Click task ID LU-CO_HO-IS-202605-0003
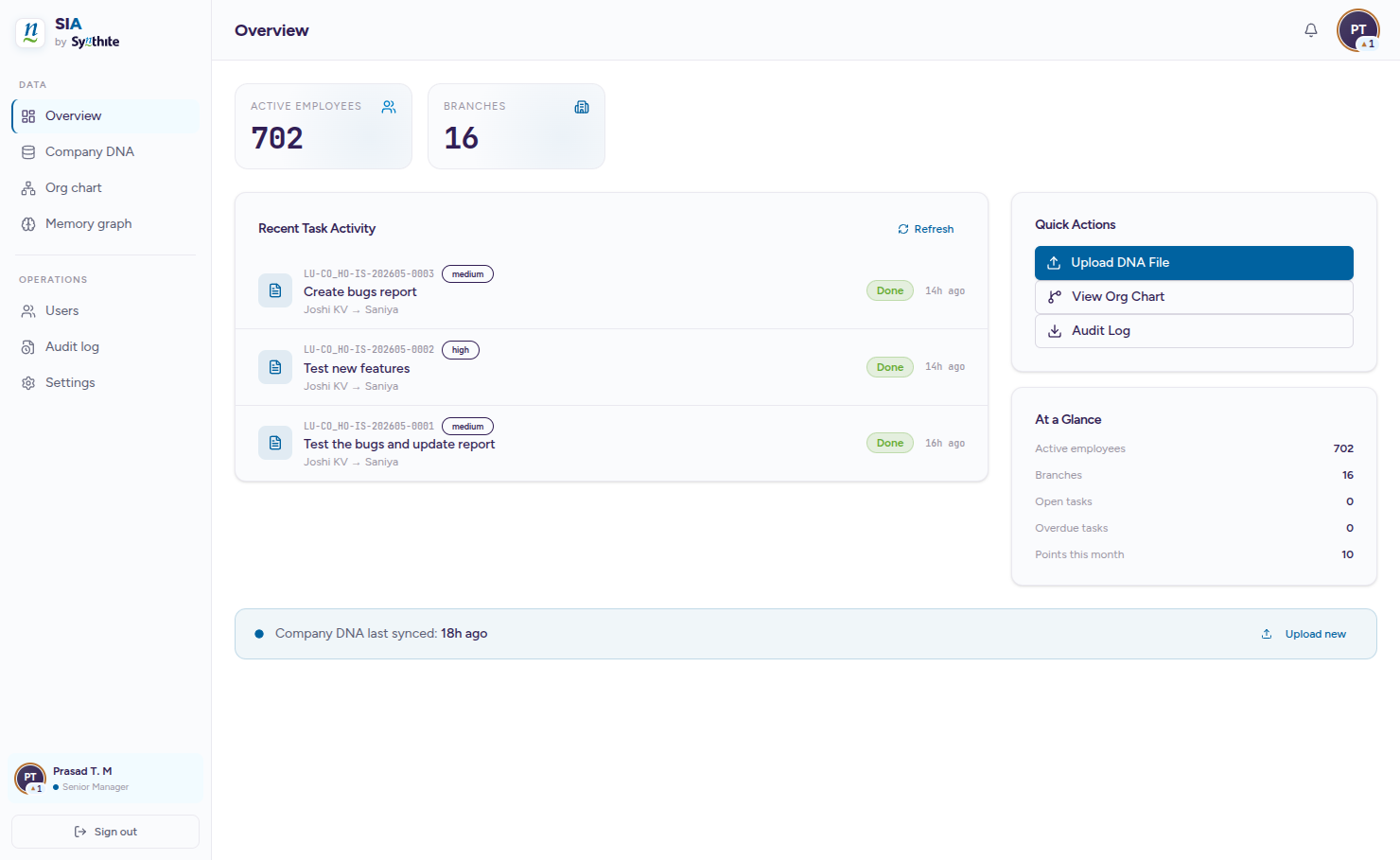This screenshot has width=1400, height=860. point(369,274)
